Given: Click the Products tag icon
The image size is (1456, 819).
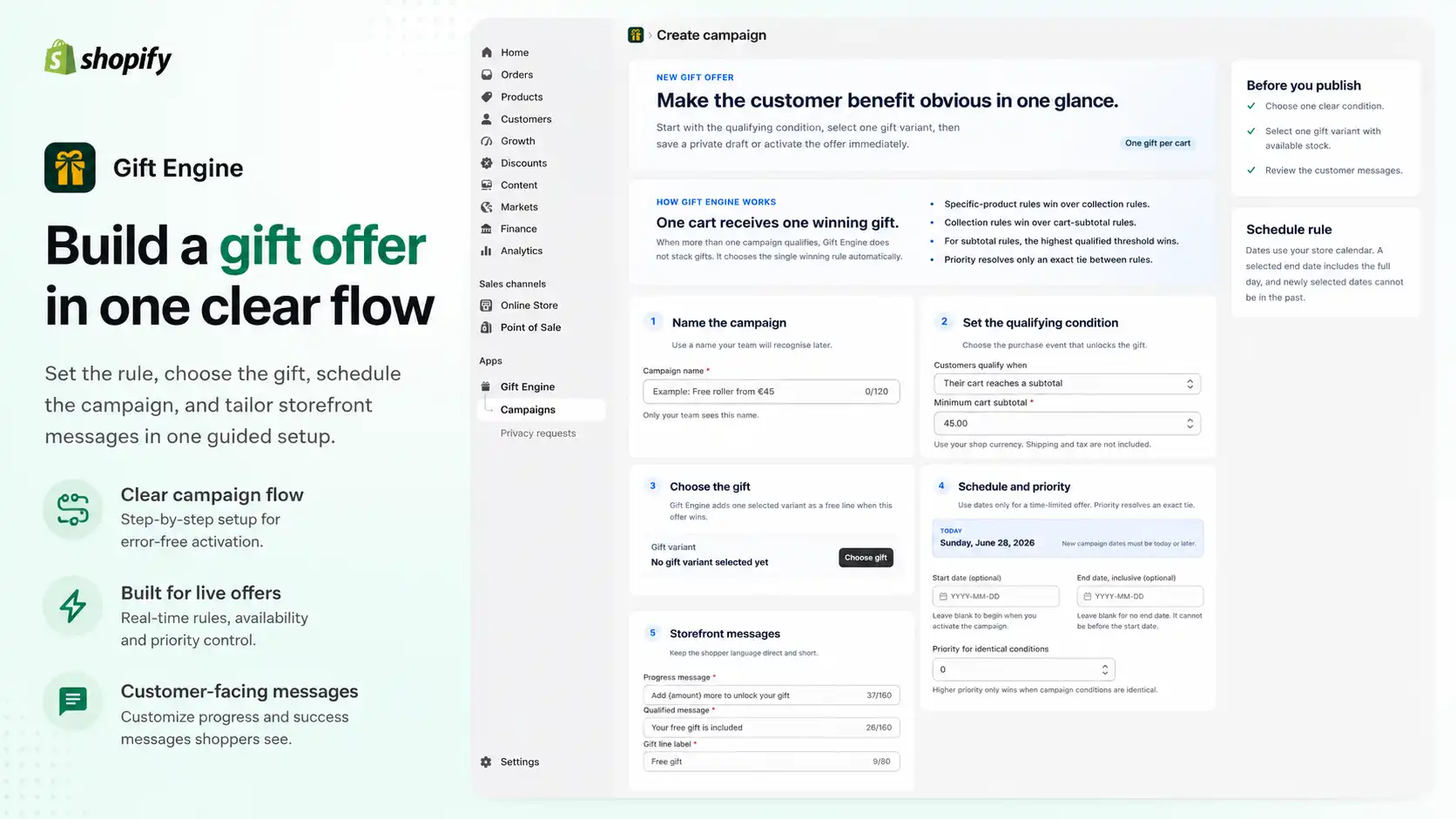Looking at the screenshot, I should click(487, 97).
